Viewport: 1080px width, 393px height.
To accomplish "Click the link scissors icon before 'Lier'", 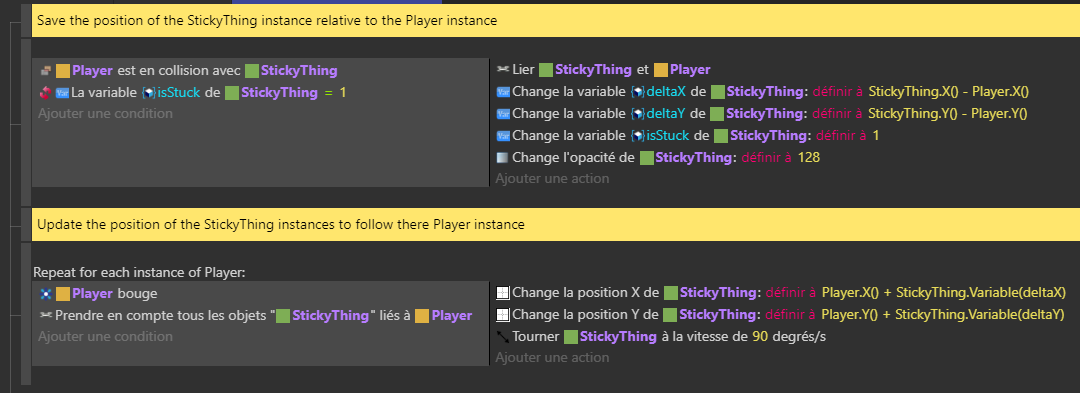I will pyautogui.click(x=503, y=70).
